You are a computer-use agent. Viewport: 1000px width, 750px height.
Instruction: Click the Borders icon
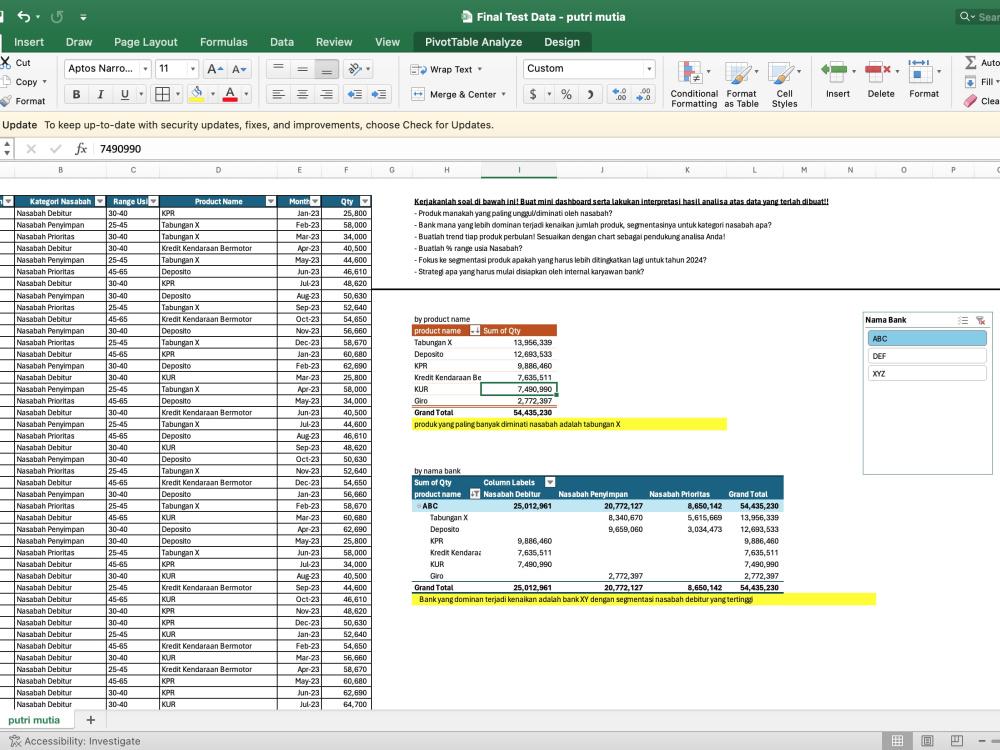pyautogui.click(x=163, y=94)
